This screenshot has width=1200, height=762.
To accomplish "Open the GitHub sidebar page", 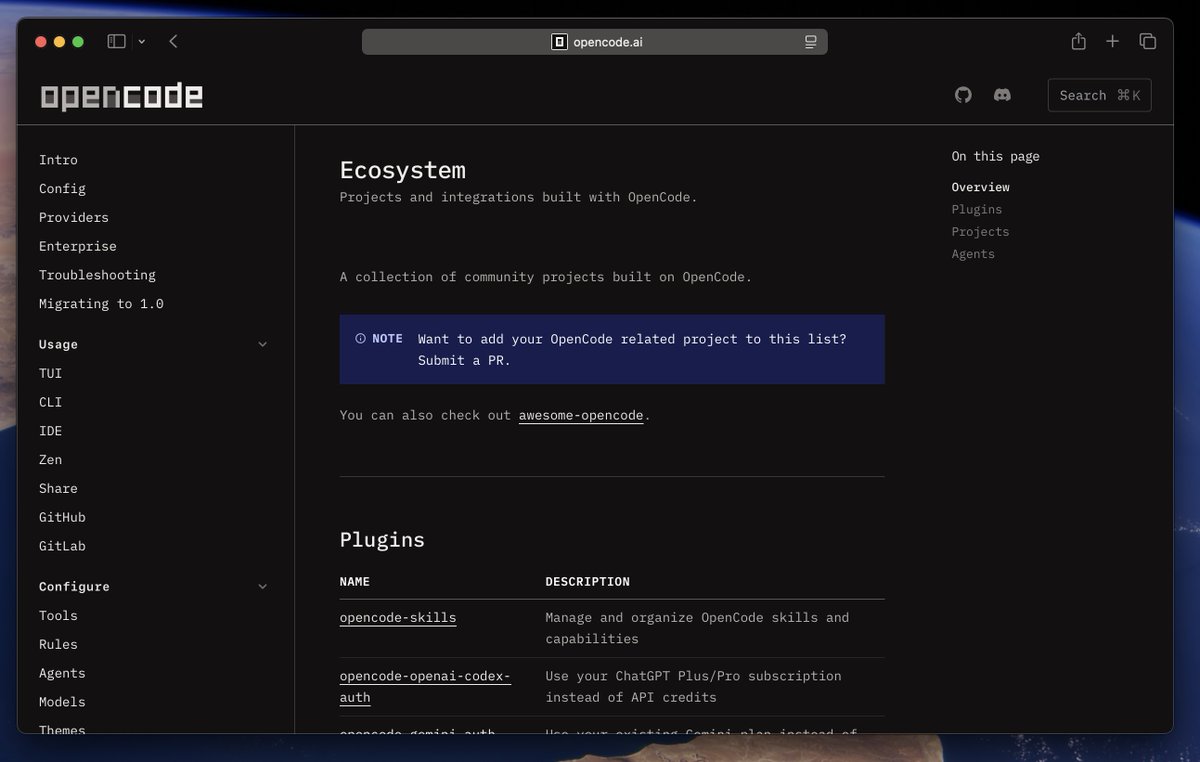I will pos(62,517).
